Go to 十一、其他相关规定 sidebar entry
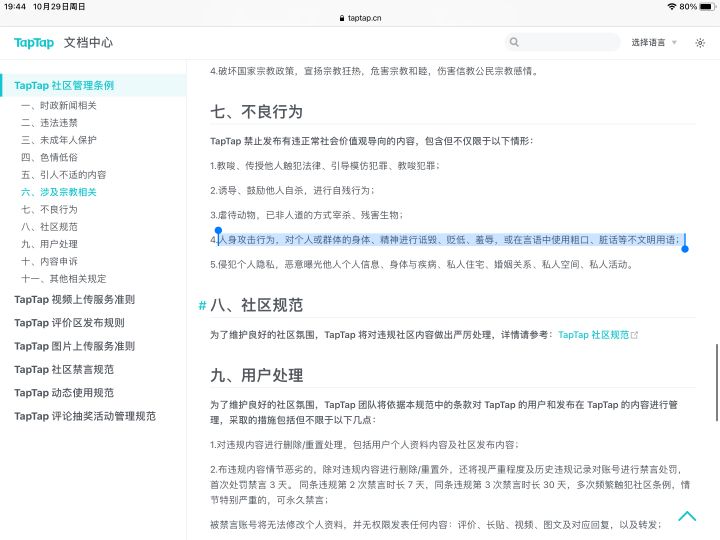Viewport: 720px width, 540px height. (x=63, y=279)
